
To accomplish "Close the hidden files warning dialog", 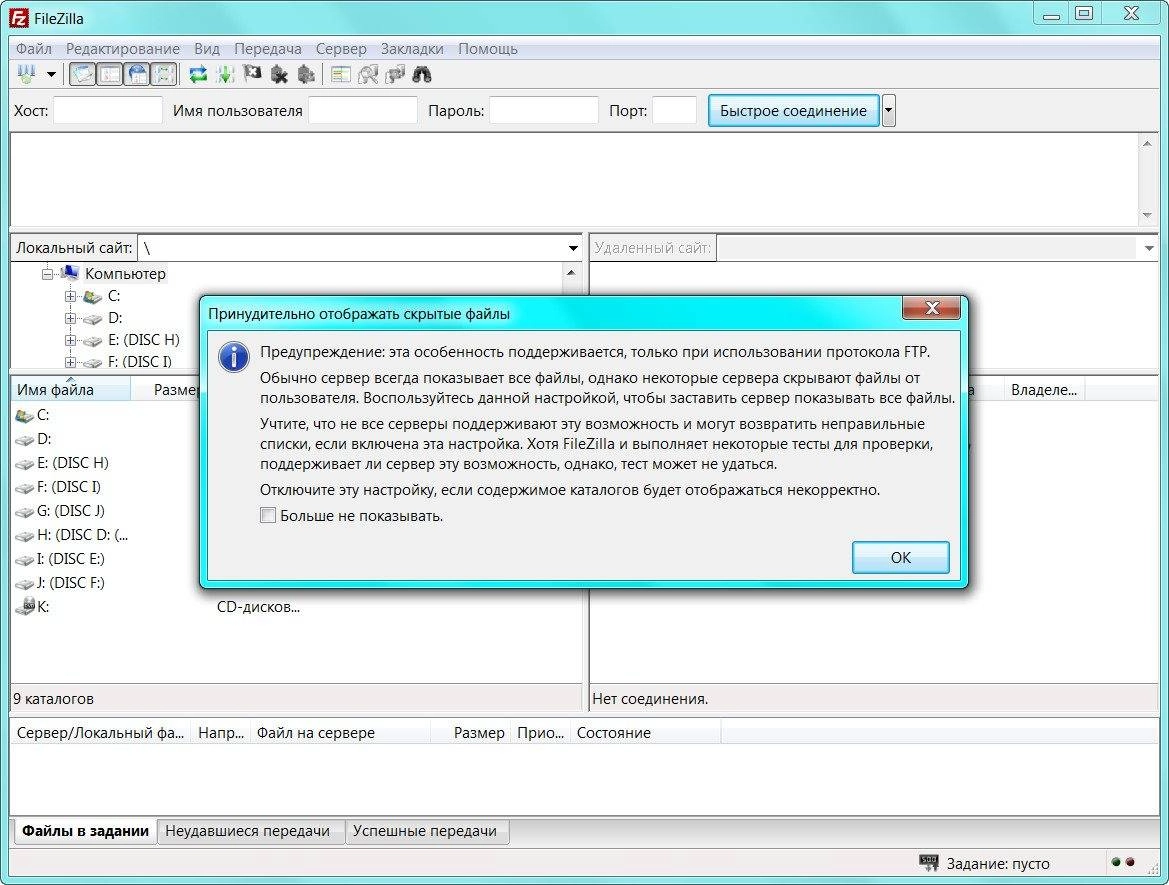I will pyautogui.click(x=931, y=308).
